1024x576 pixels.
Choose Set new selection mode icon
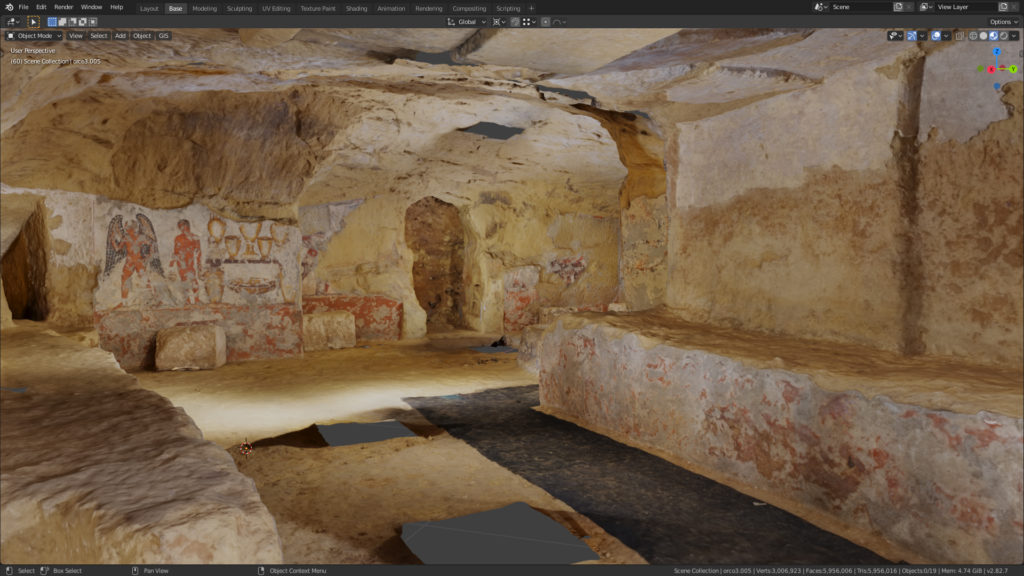52,22
